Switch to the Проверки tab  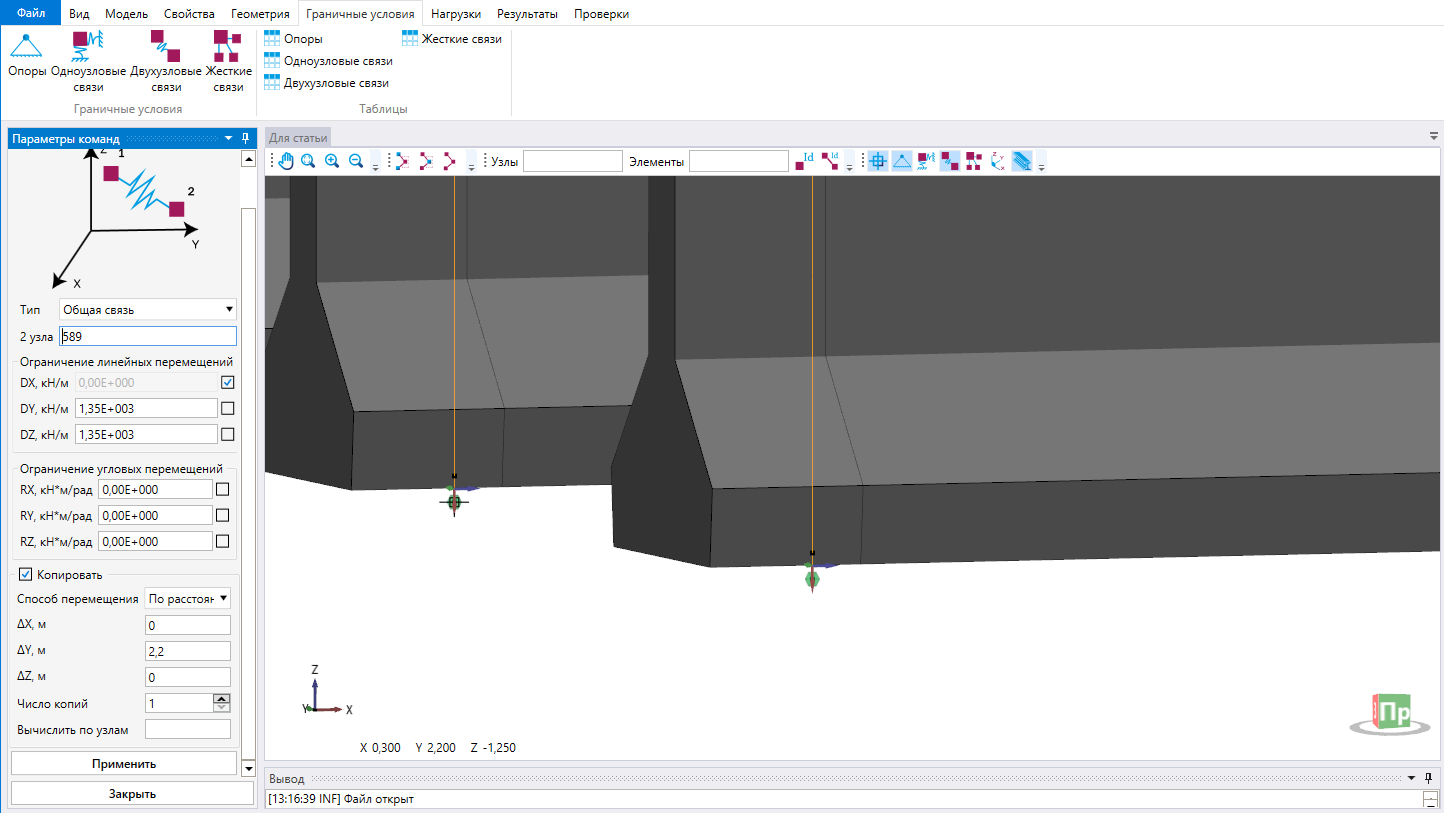pyautogui.click(x=602, y=14)
